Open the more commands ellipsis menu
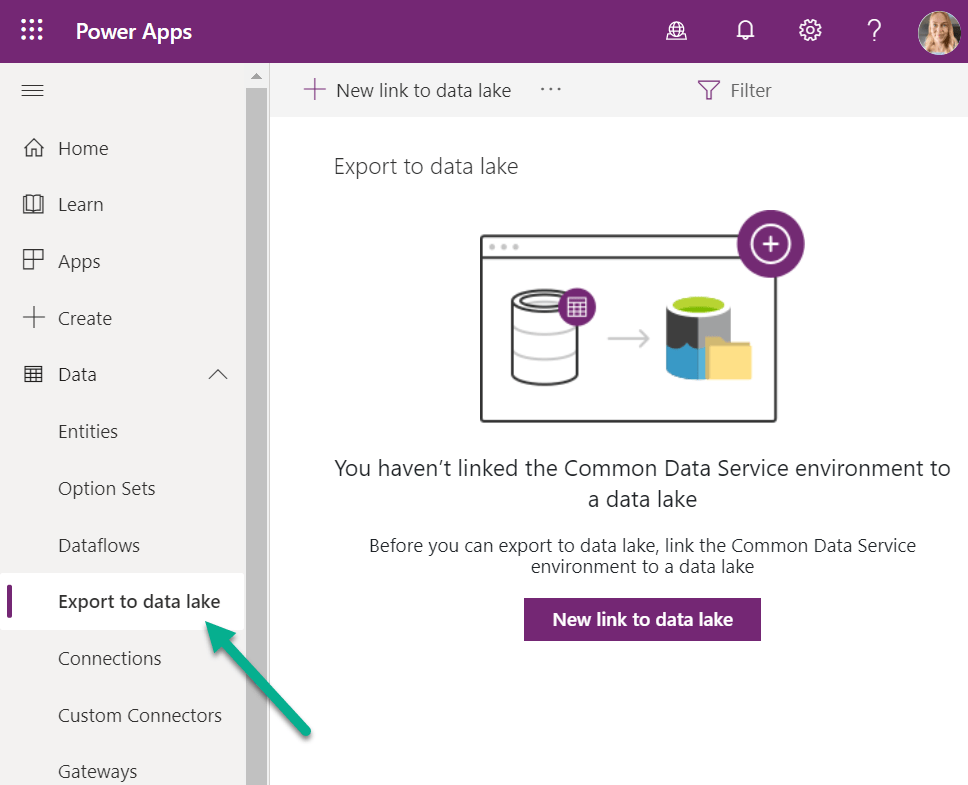The height and width of the screenshot is (785, 968). (x=551, y=90)
